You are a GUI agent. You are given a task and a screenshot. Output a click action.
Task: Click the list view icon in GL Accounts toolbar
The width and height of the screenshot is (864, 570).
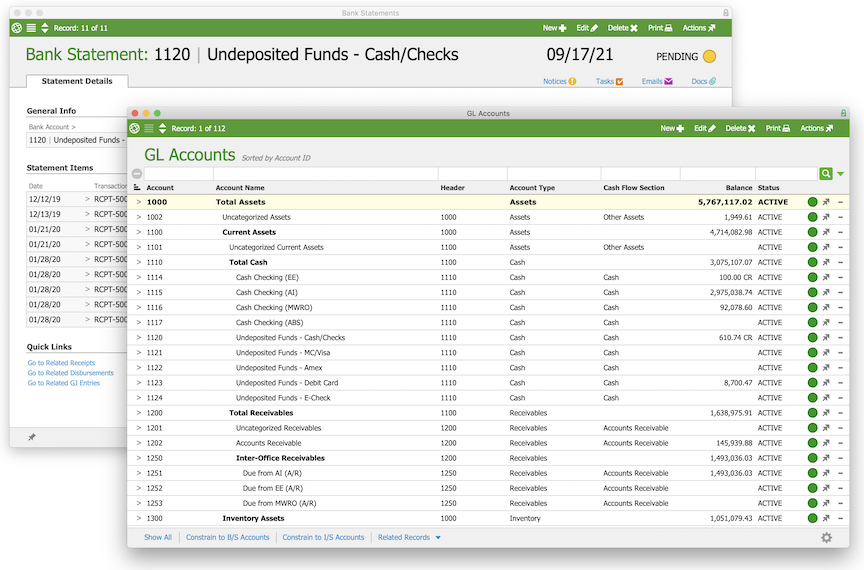click(x=149, y=128)
